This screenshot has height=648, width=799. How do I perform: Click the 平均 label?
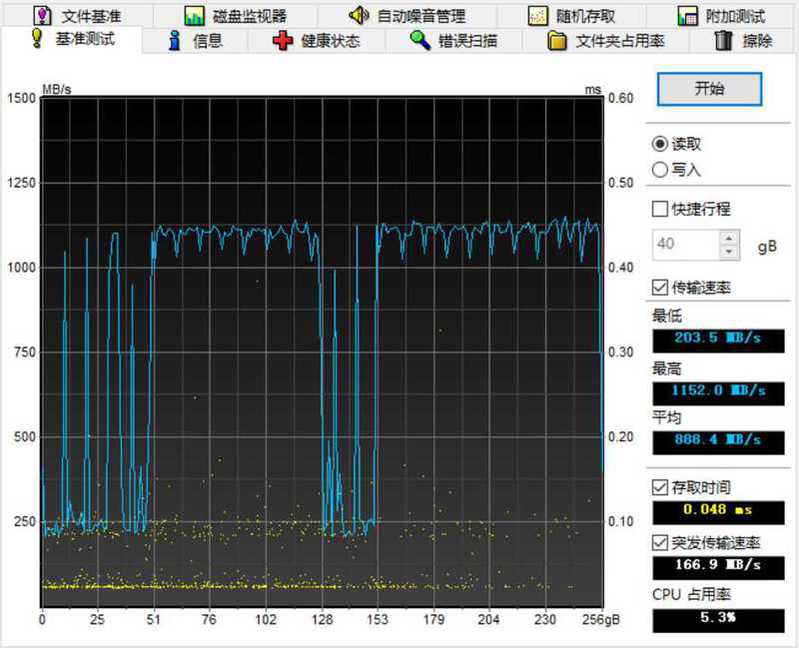pos(667,418)
